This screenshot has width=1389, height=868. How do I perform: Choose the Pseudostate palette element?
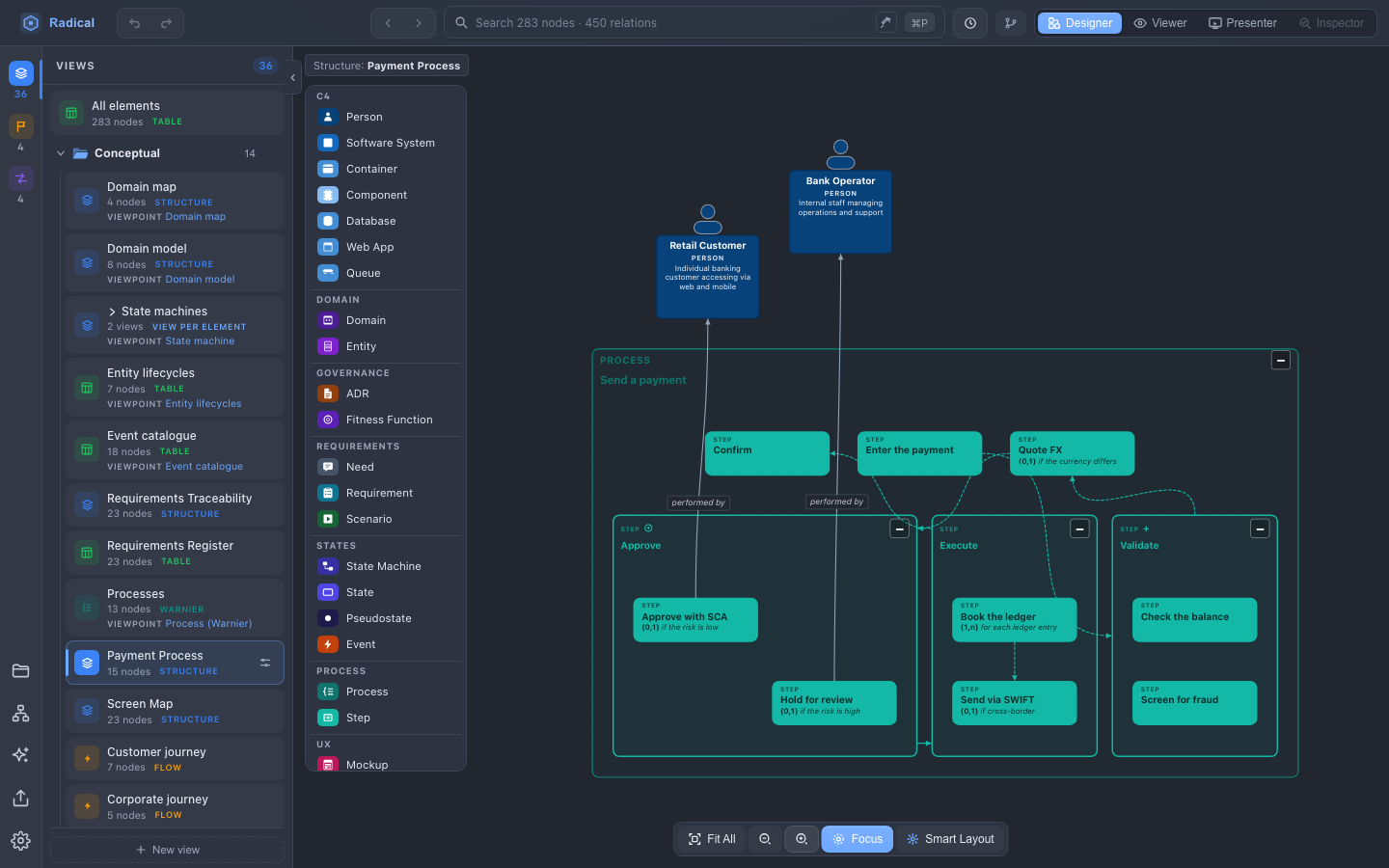386,618
